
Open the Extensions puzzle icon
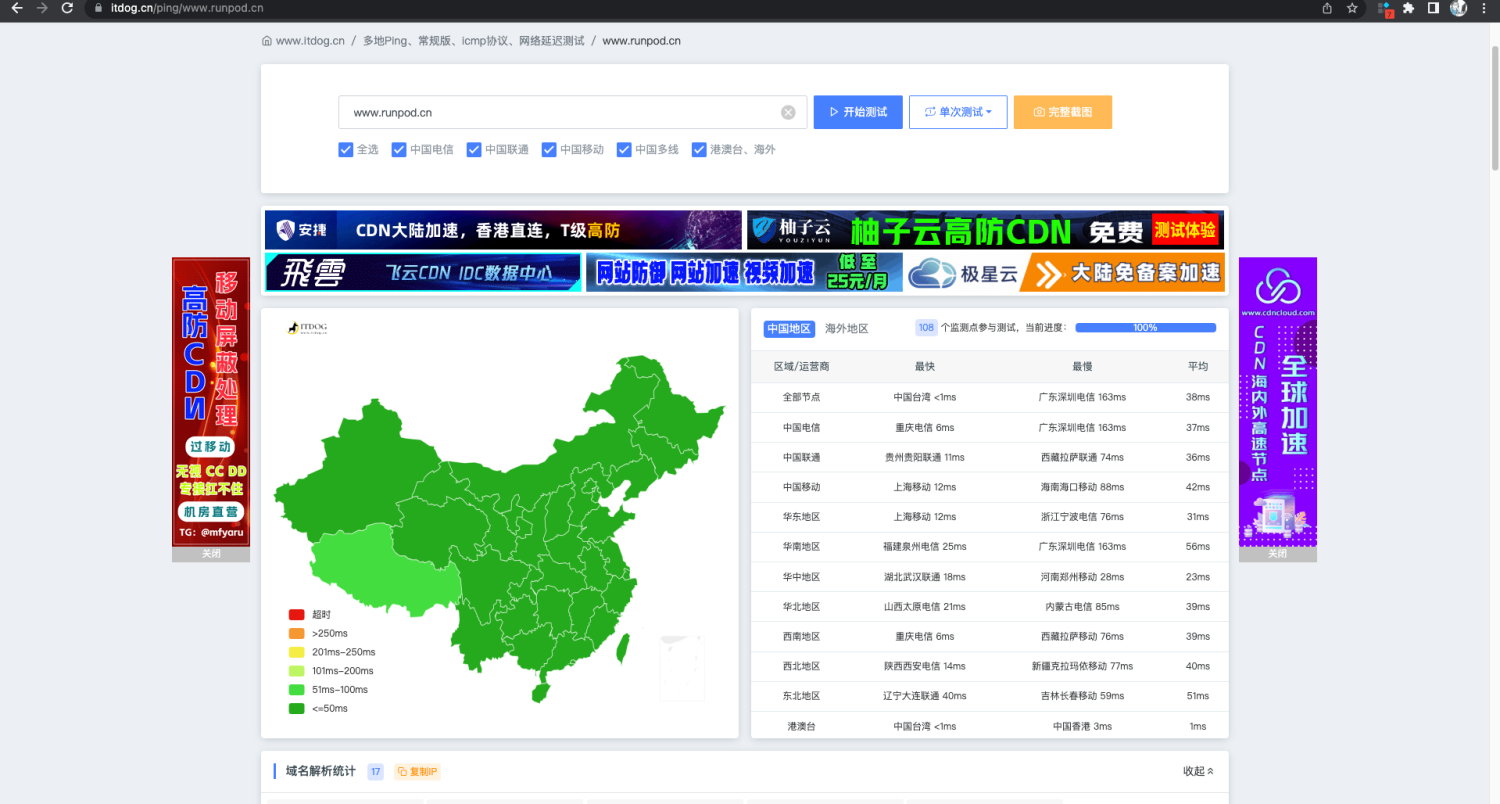[1409, 8]
